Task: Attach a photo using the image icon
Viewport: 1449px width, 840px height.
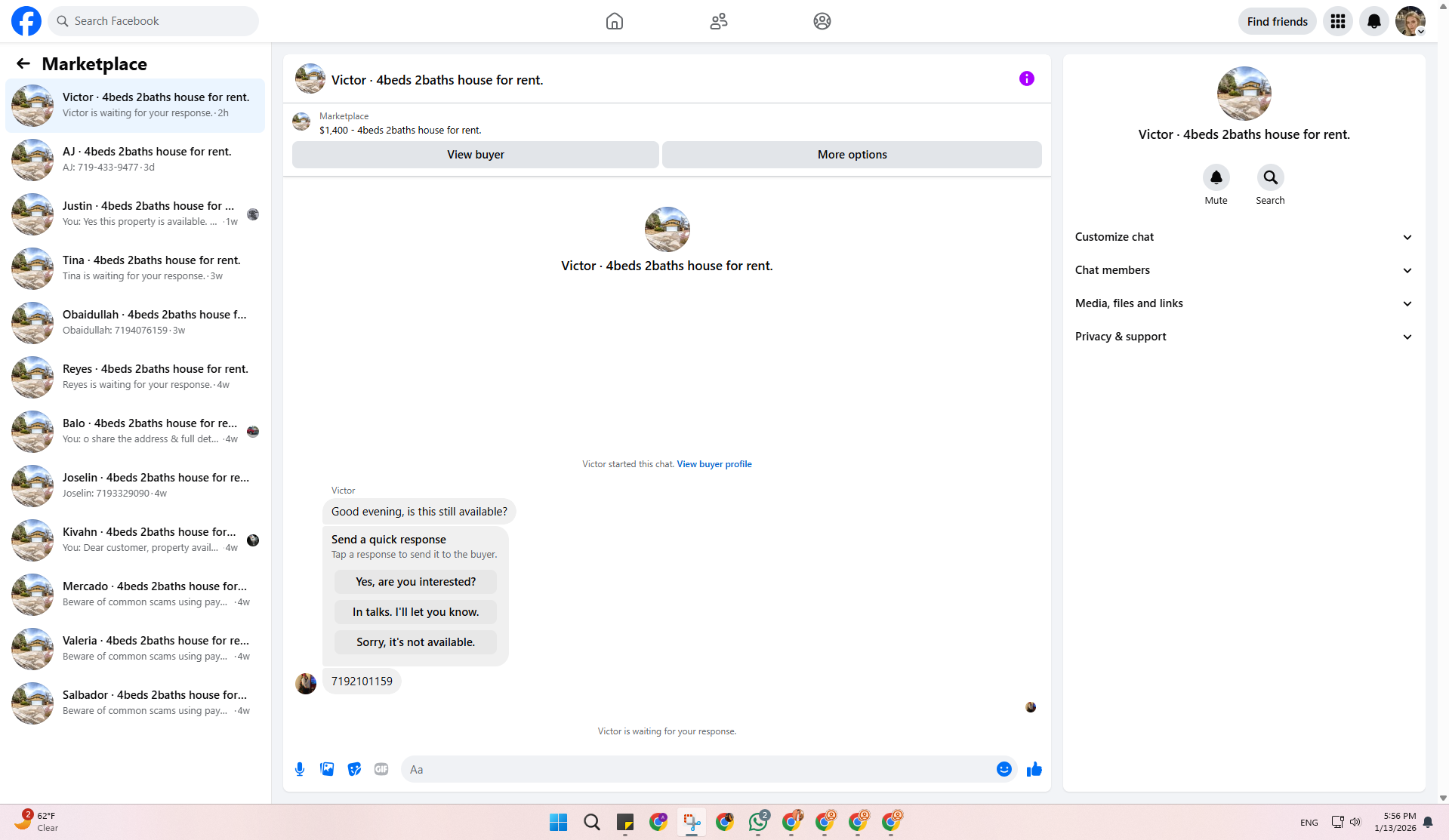Action: pyautogui.click(x=327, y=769)
